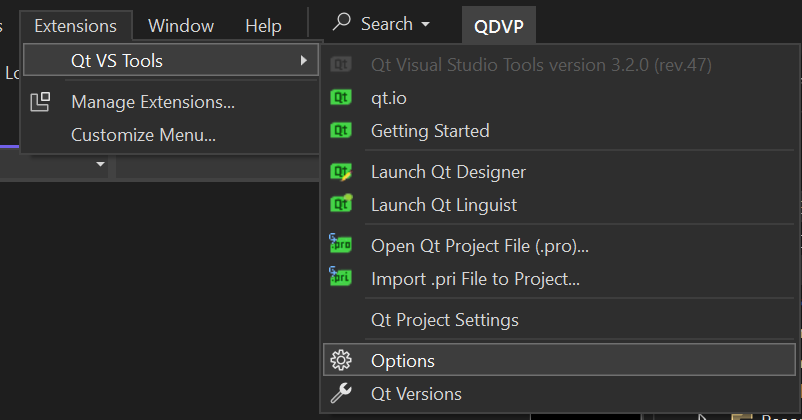Click the Qt Versions wrench icon
The image size is (802, 420).
coord(341,394)
